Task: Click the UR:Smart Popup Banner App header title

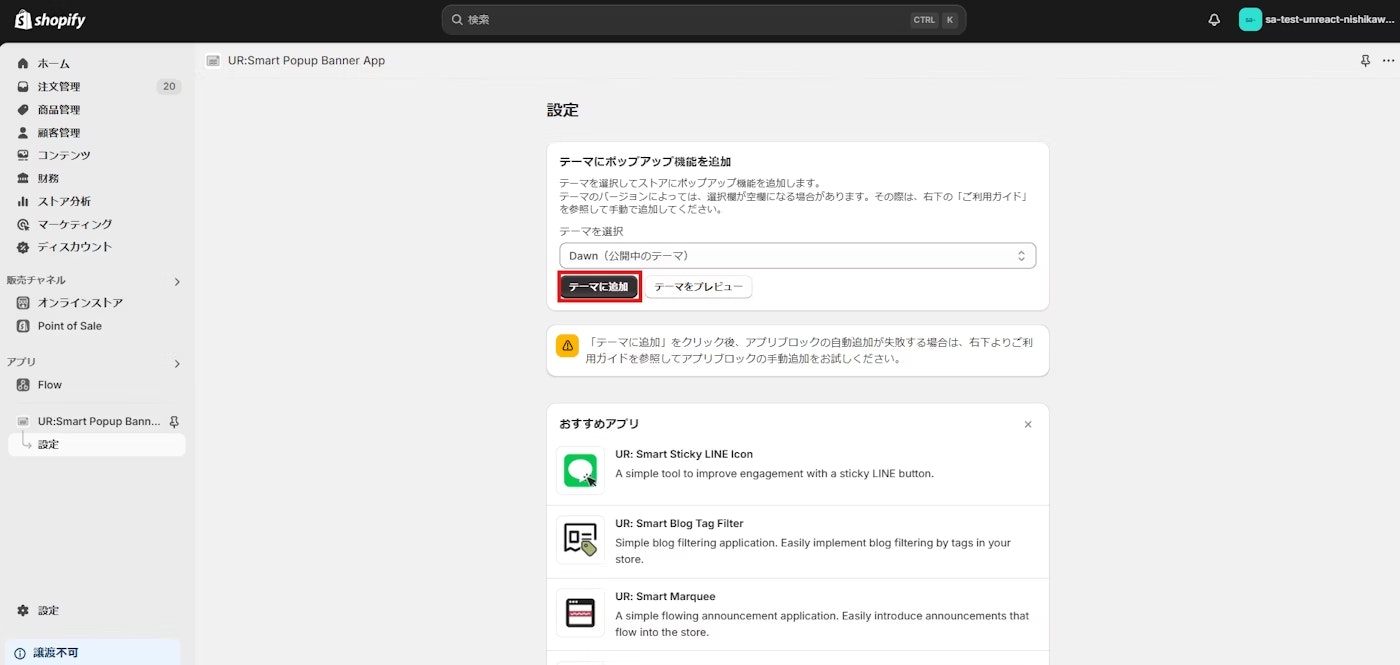Action: pos(306,61)
